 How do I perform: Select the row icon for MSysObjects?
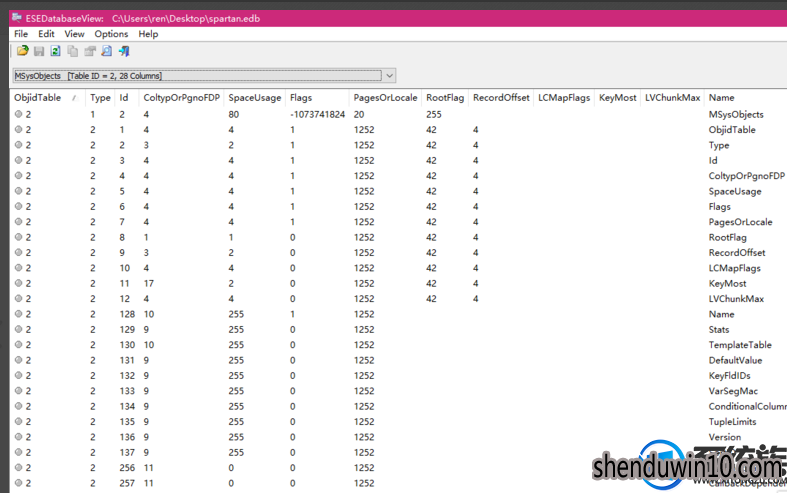pyautogui.click(x=19, y=114)
